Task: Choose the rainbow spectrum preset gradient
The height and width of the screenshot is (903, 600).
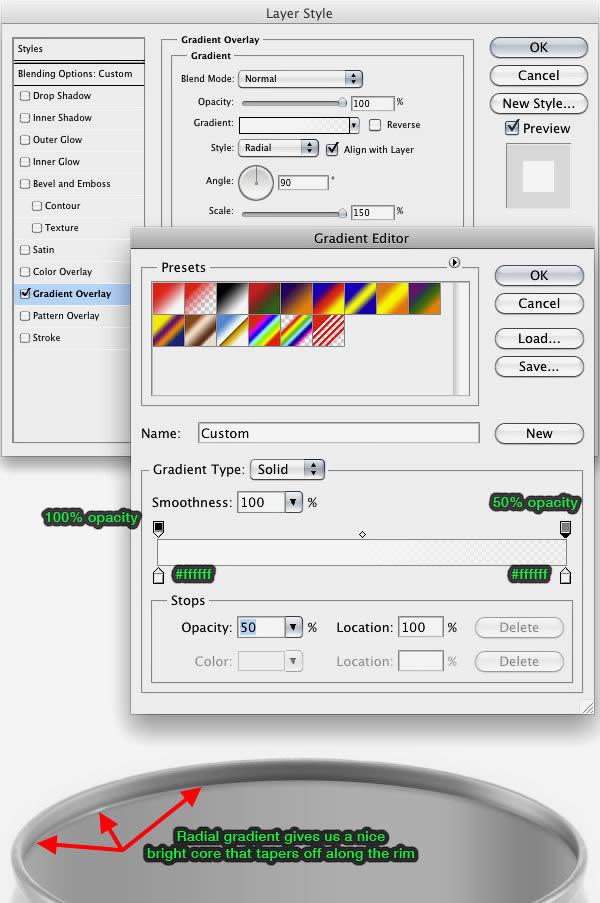Action: [264, 331]
